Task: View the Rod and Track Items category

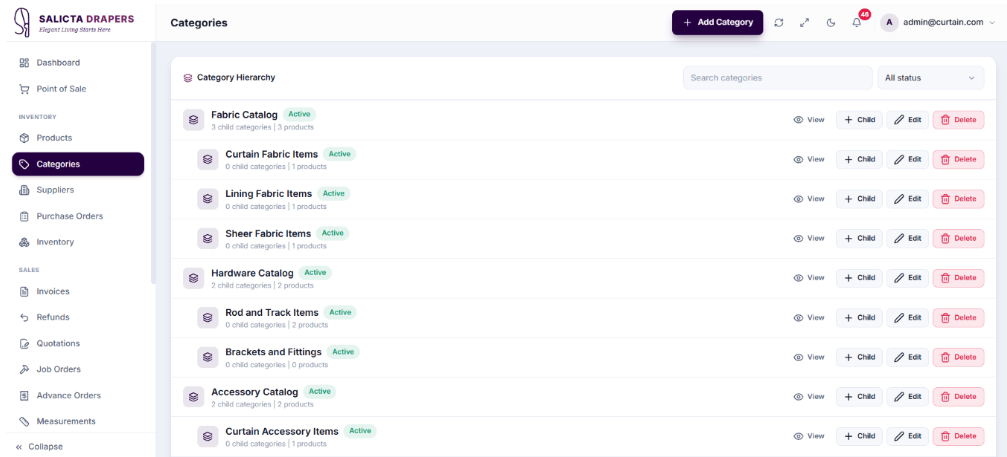Action: (x=809, y=318)
